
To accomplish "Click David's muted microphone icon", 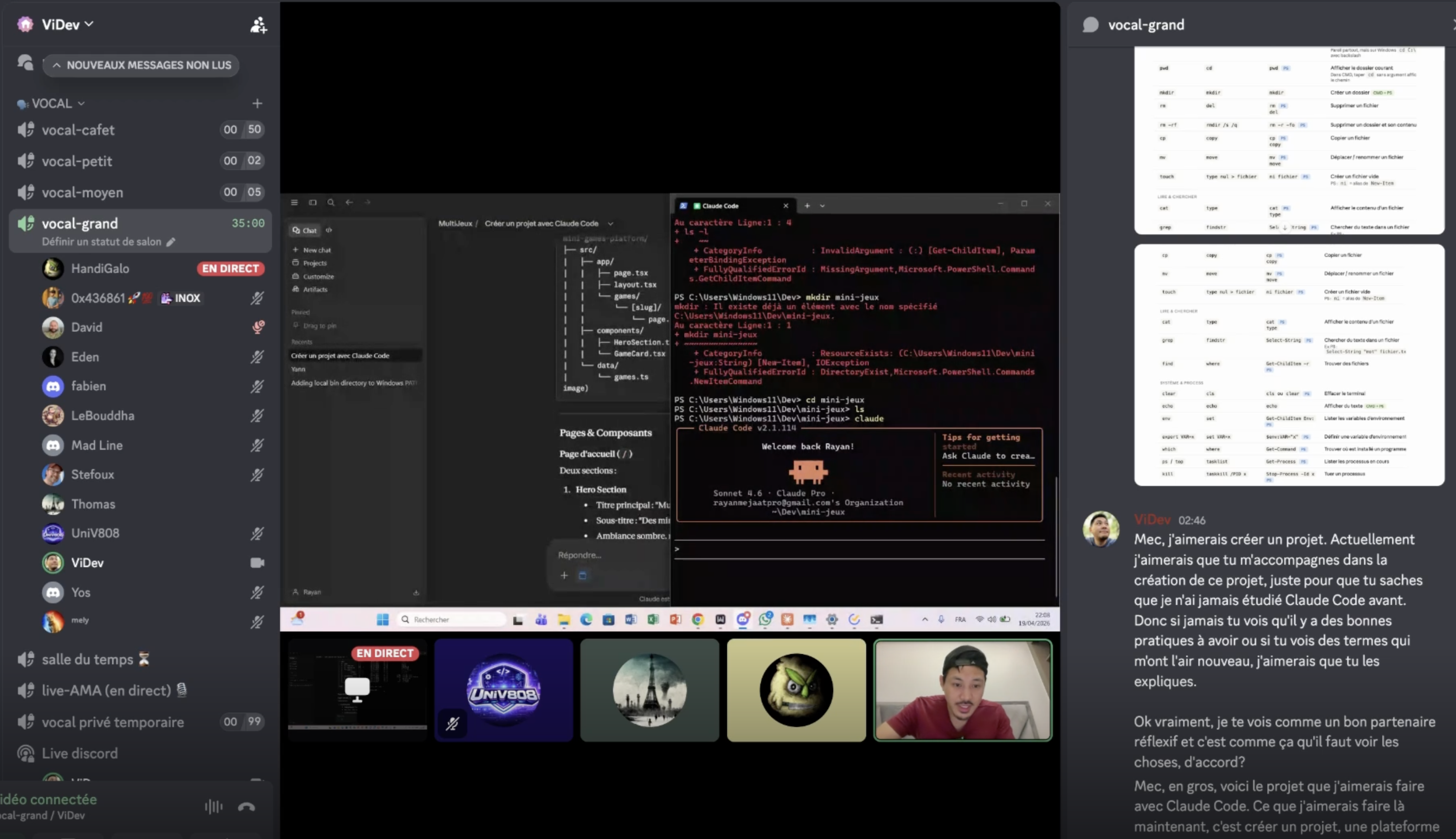I will click(258, 327).
